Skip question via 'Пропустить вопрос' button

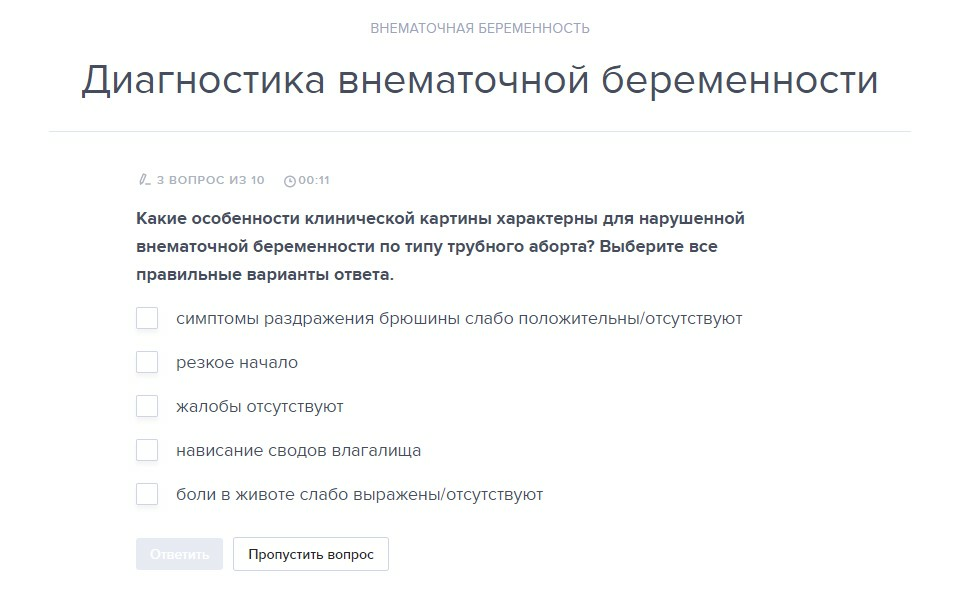coord(311,554)
